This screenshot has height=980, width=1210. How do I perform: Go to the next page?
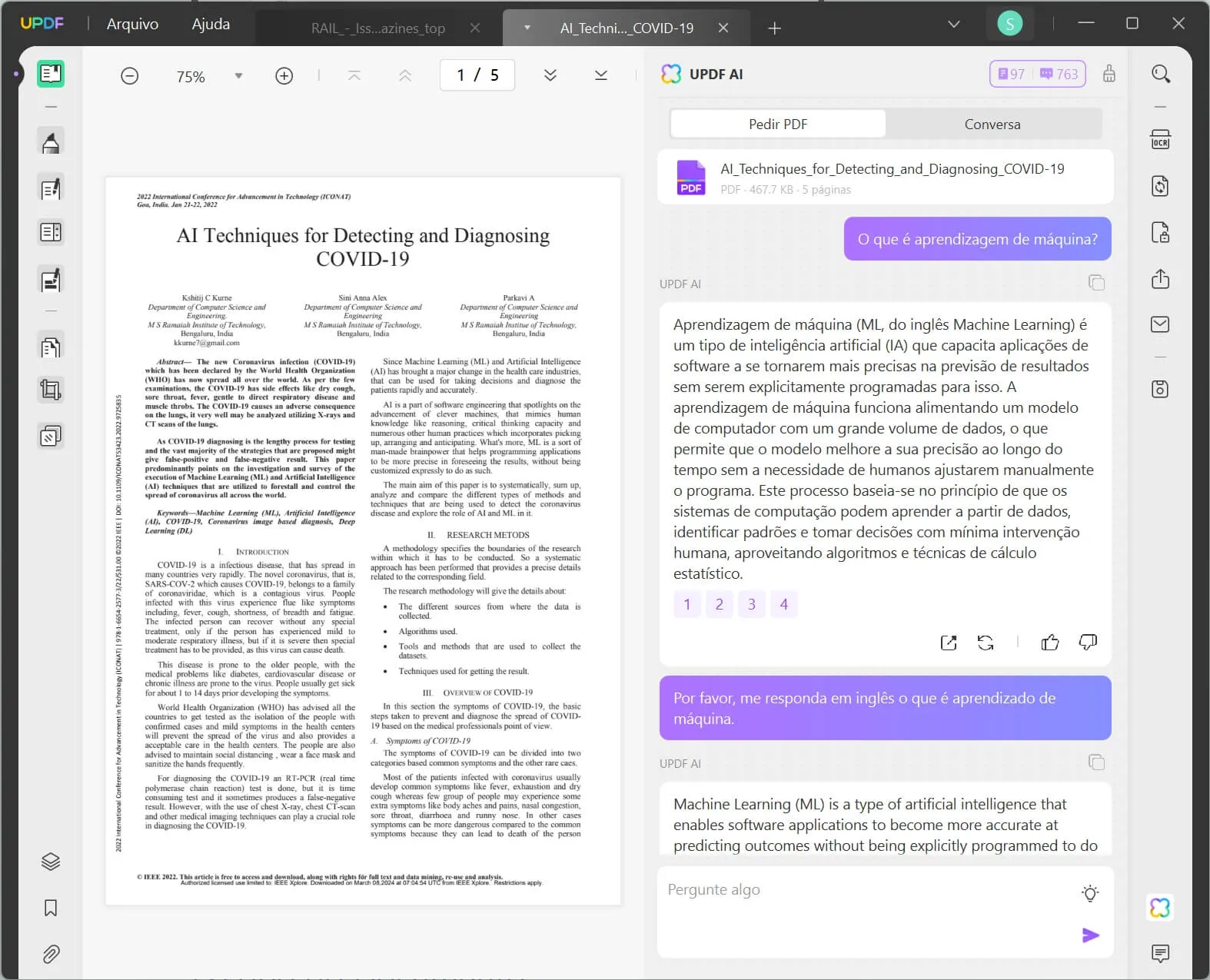coord(550,75)
